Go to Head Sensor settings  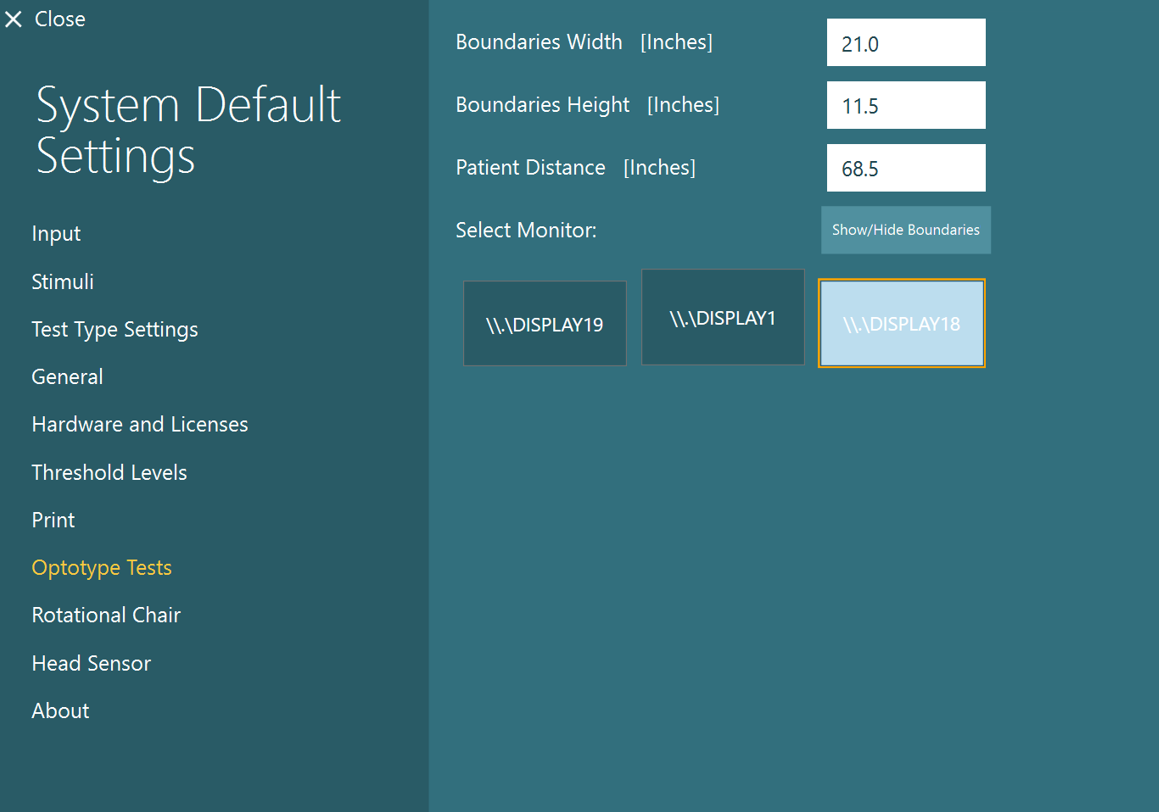click(91, 663)
